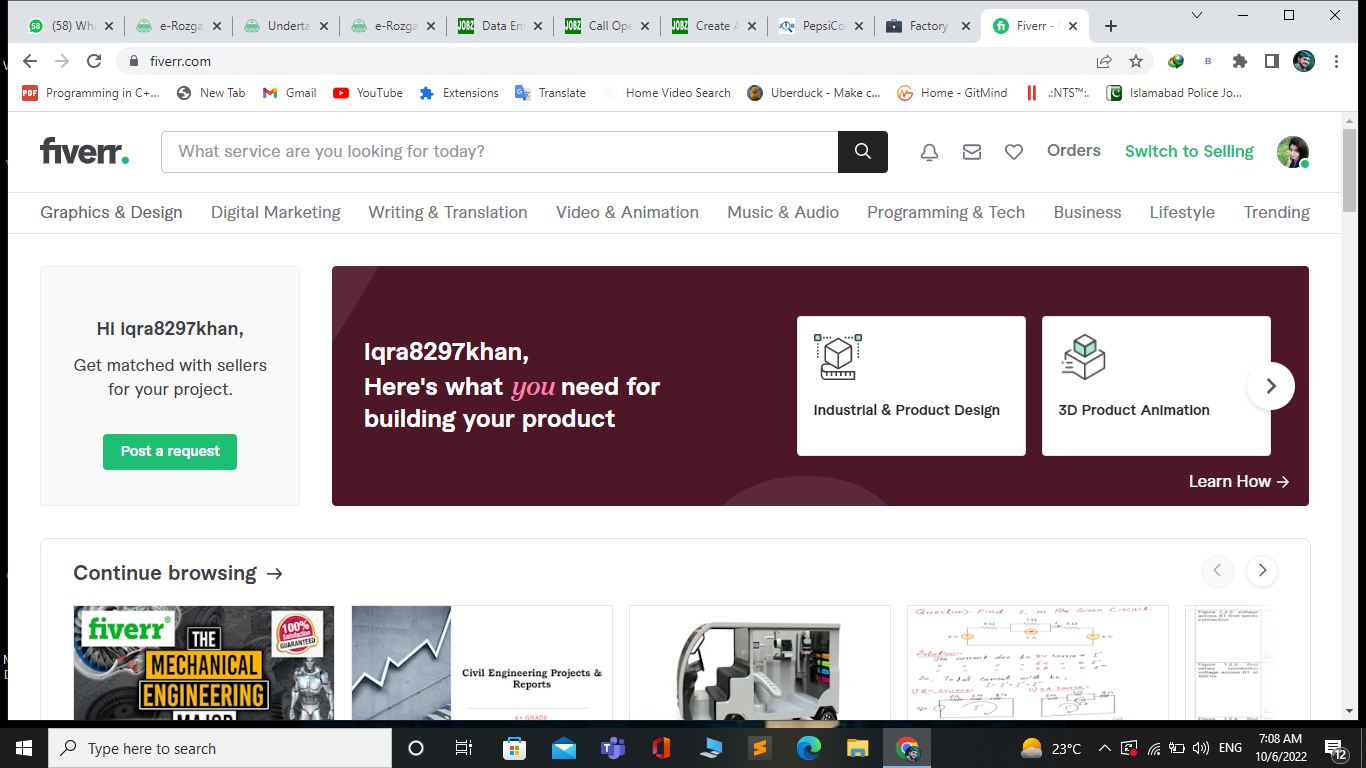
Task: Click the Post a request button
Action: 170,451
